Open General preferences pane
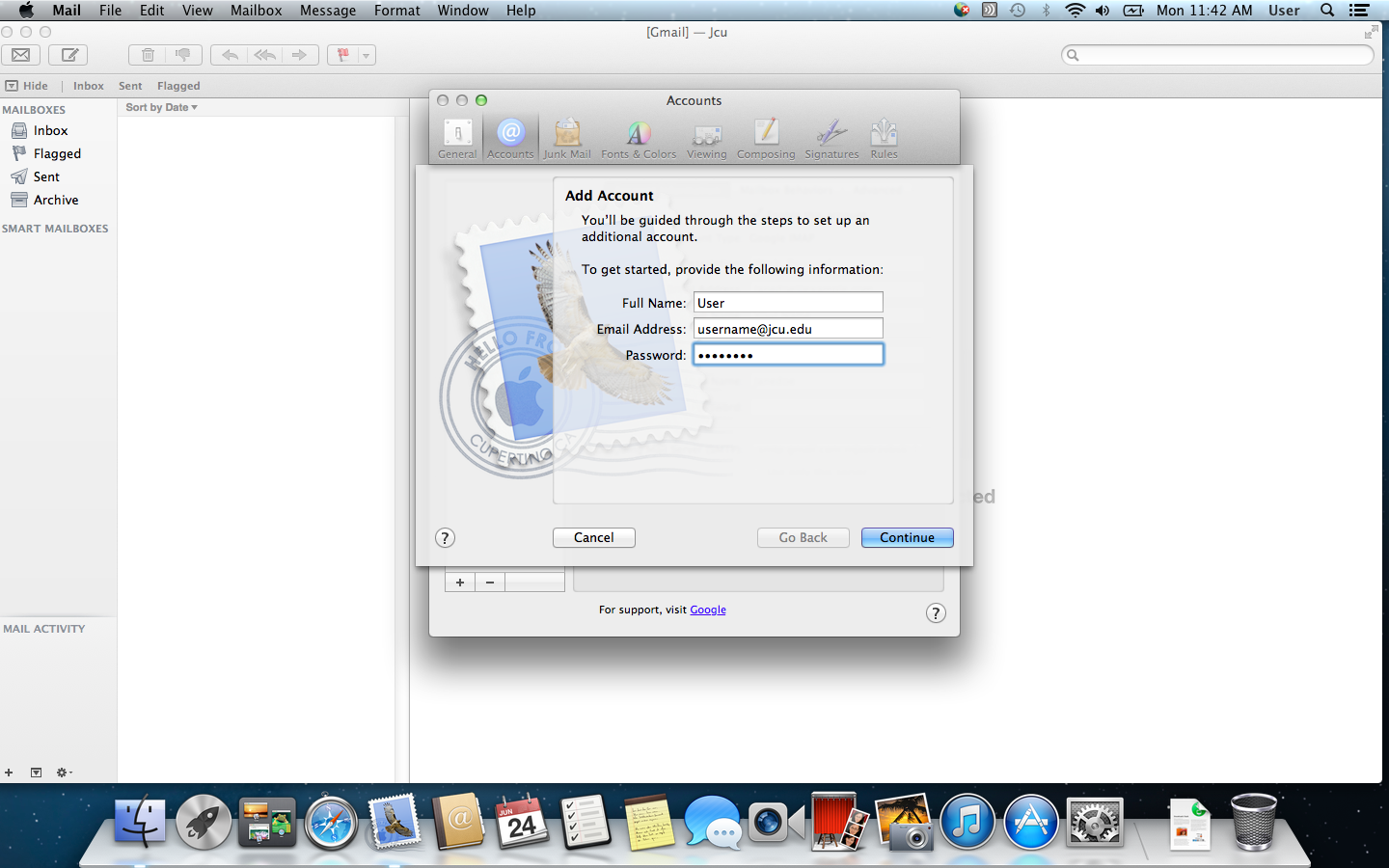This screenshot has width=1389, height=868. click(x=457, y=139)
